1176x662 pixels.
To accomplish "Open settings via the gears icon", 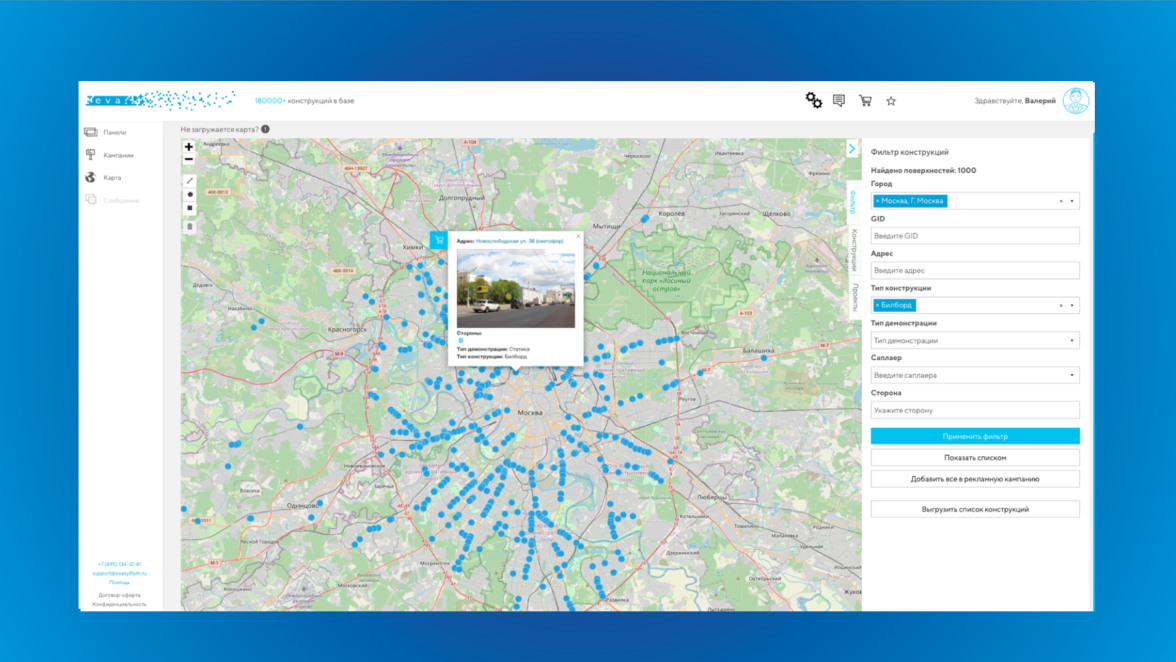I will pyautogui.click(x=813, y=100).
